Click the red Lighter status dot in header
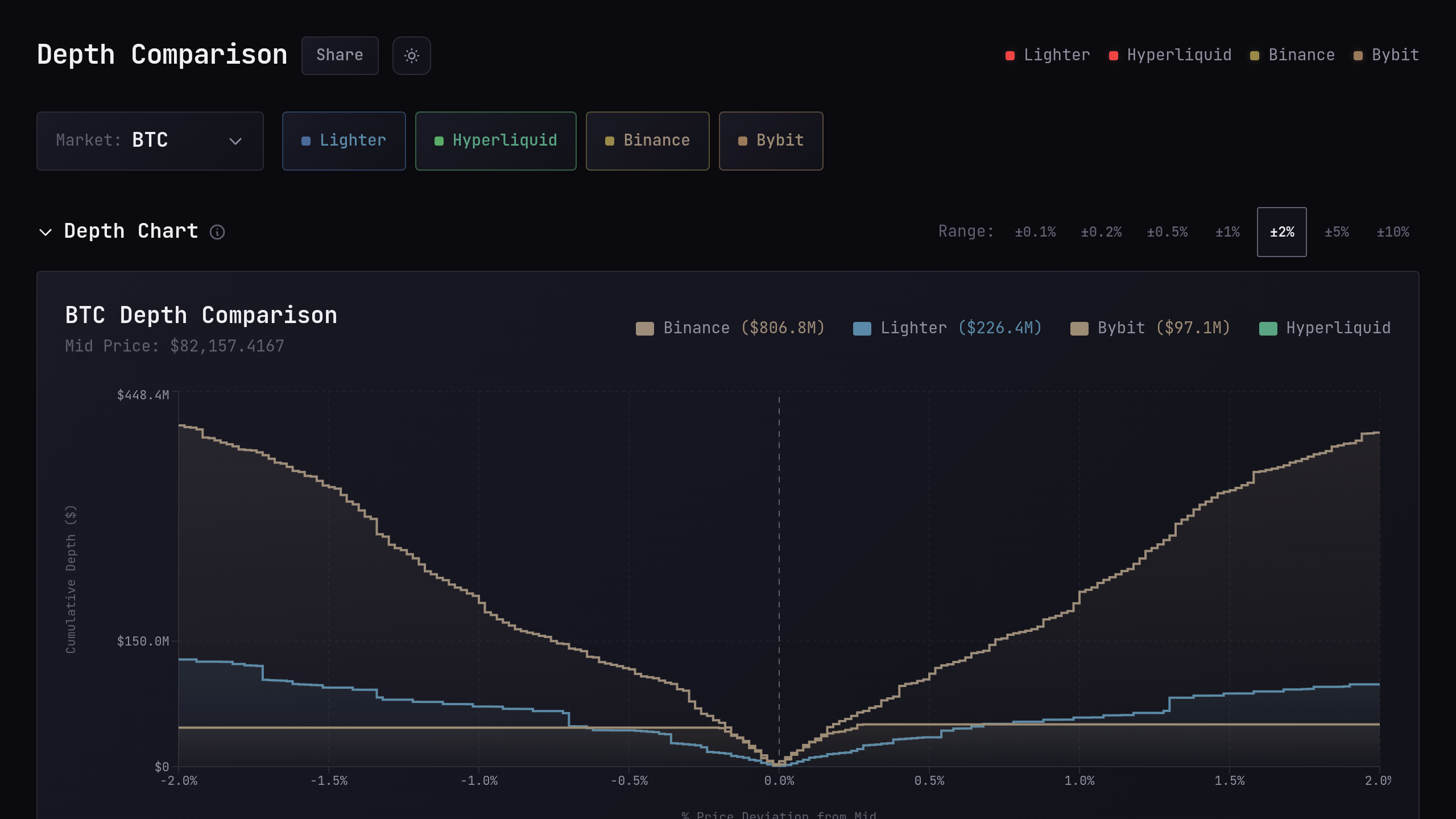 pyautogui.click(x=1010, y=56)
